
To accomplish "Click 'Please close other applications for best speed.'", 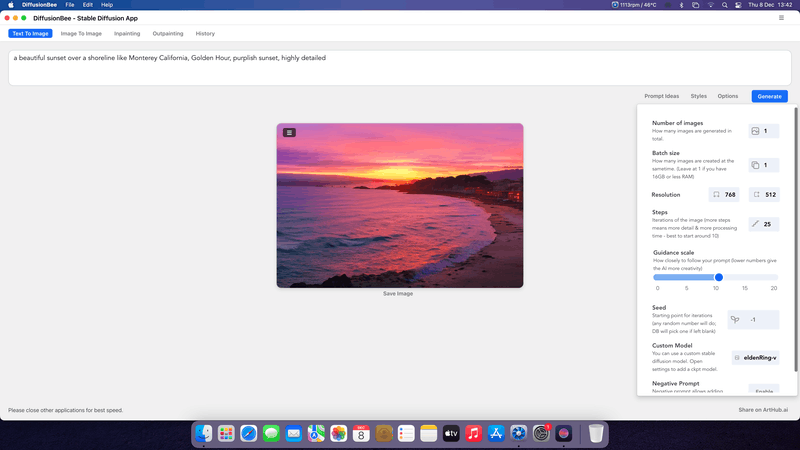I will point(65,410).
